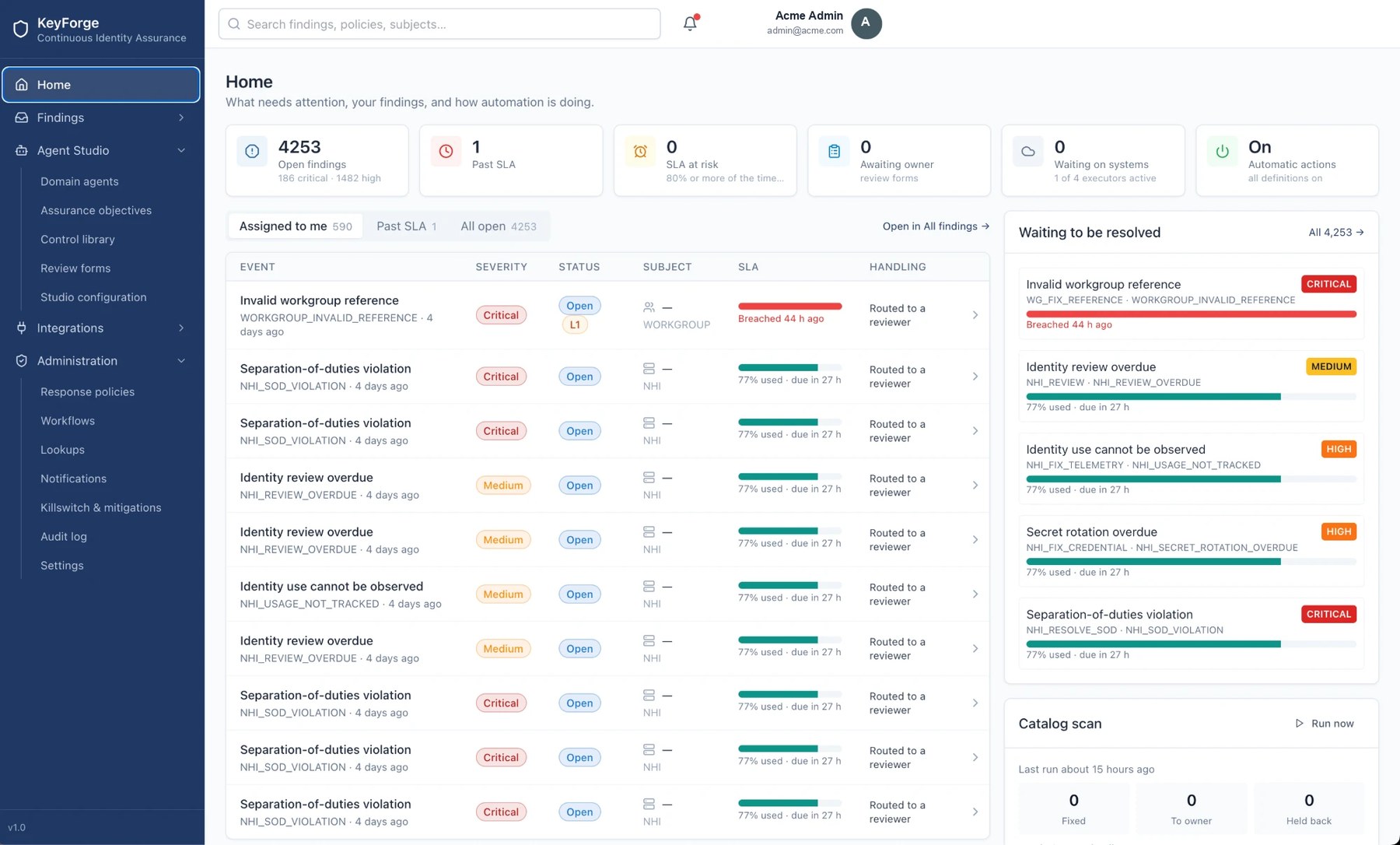Click the KeyForge shield logo icon
The image size is (1400, 845).
[21, 30]
